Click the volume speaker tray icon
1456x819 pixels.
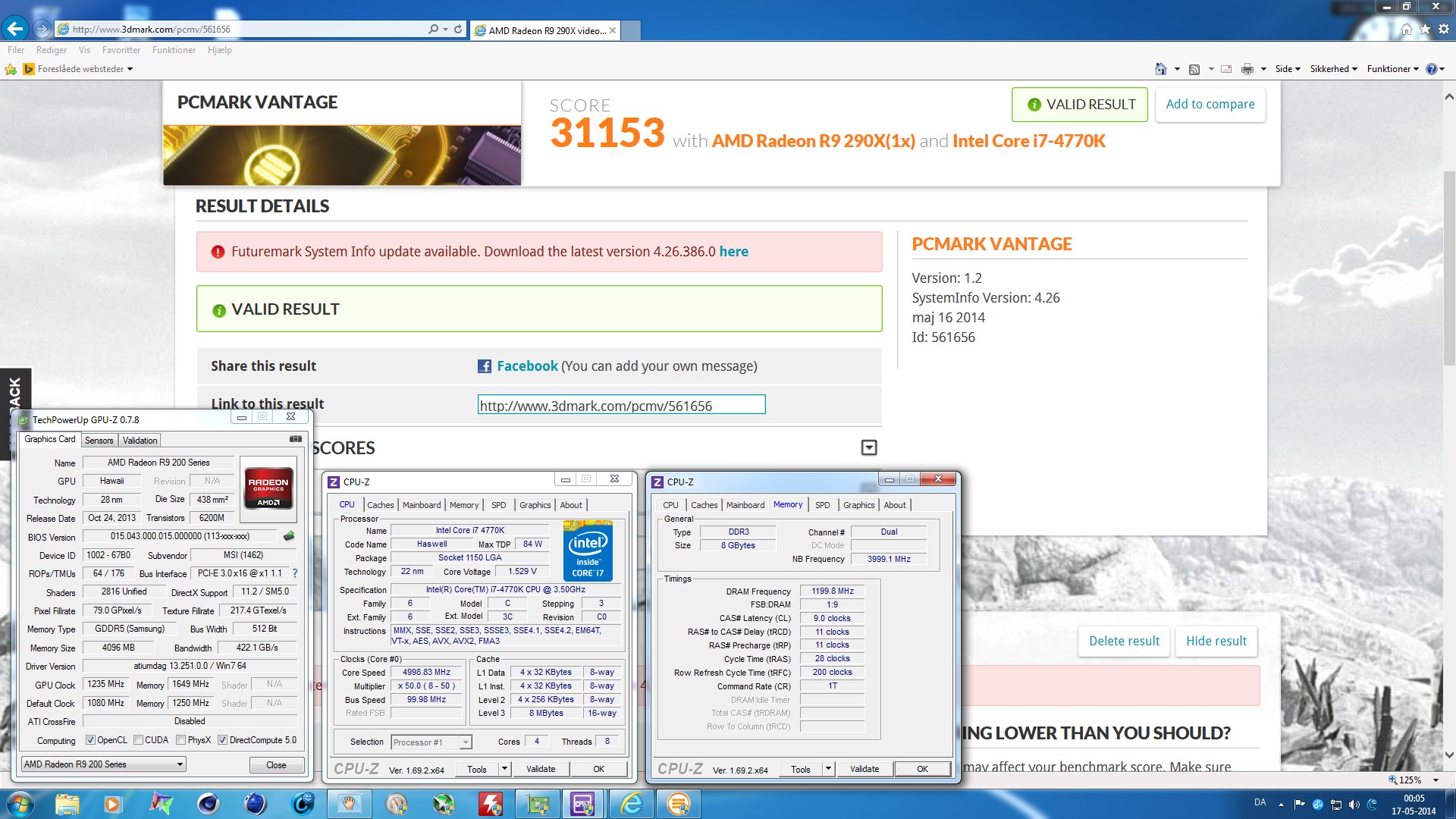pyautogui.click(x=1354, y=805)
